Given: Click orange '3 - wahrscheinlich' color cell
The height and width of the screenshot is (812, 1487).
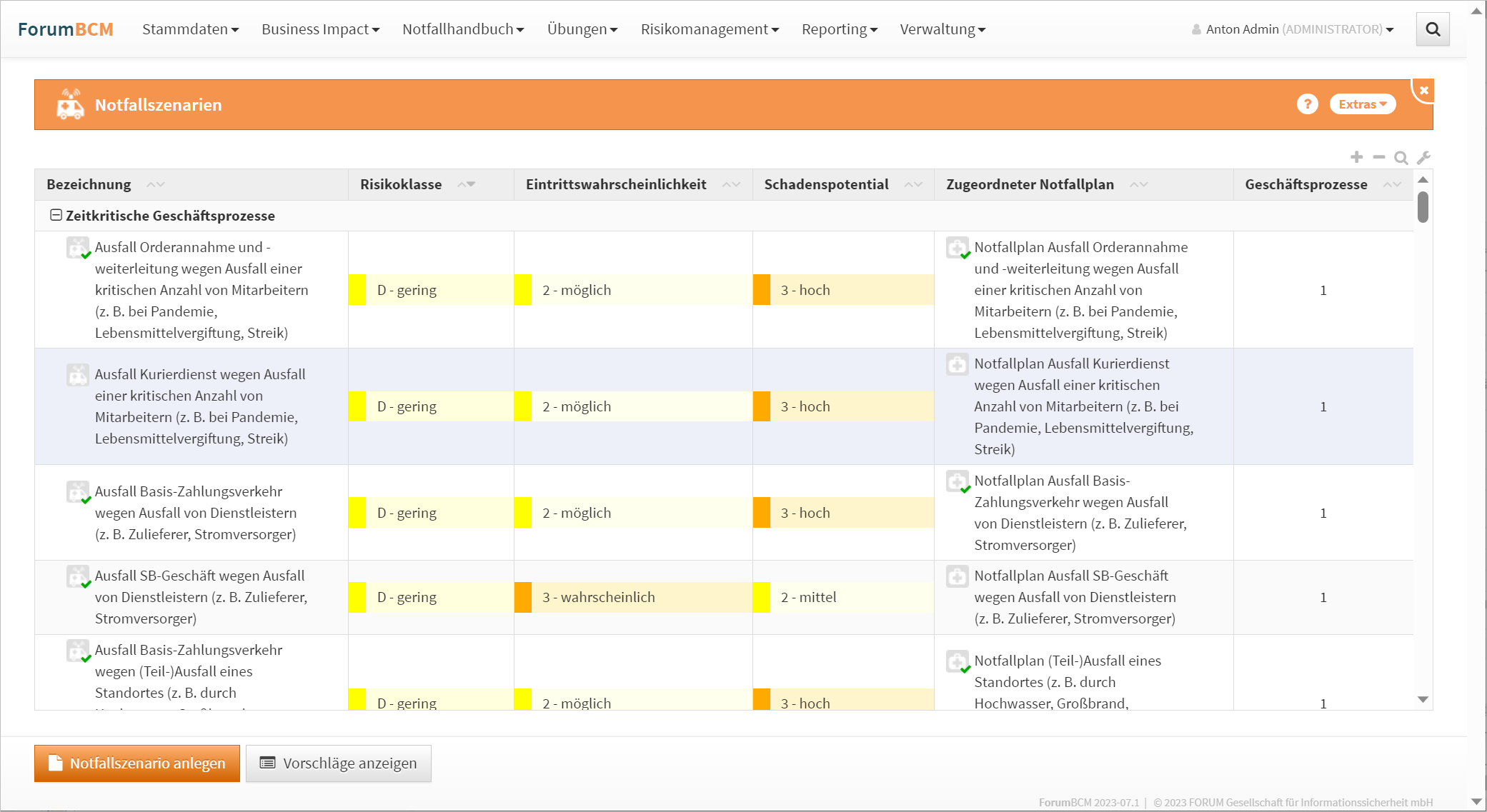Looking at the screenshot, I should 522,597.
